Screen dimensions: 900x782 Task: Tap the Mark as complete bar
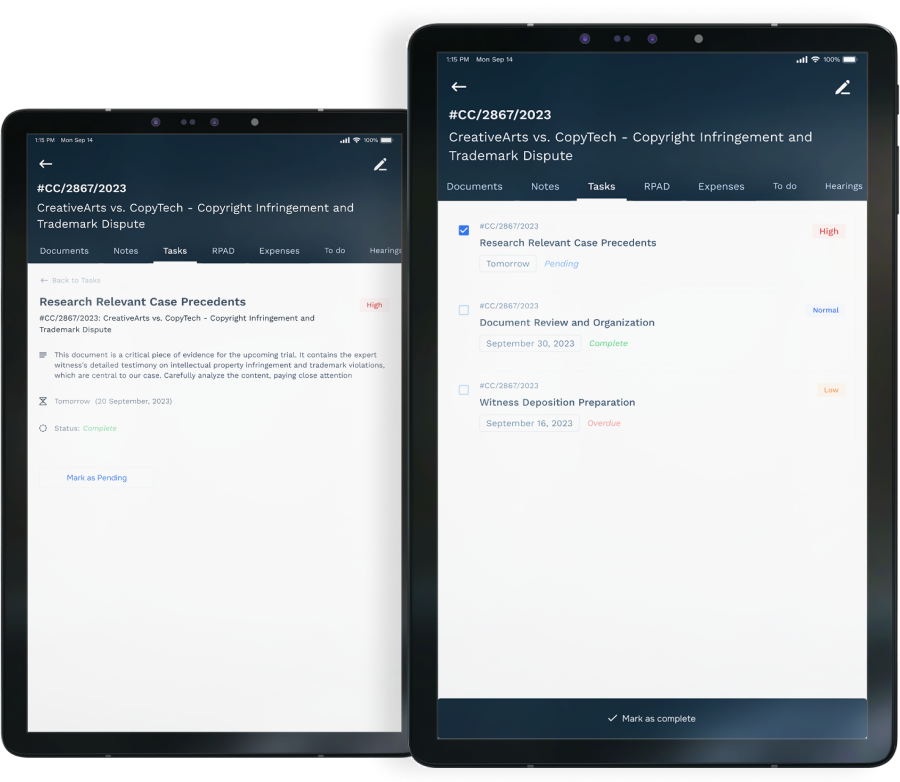652,718
